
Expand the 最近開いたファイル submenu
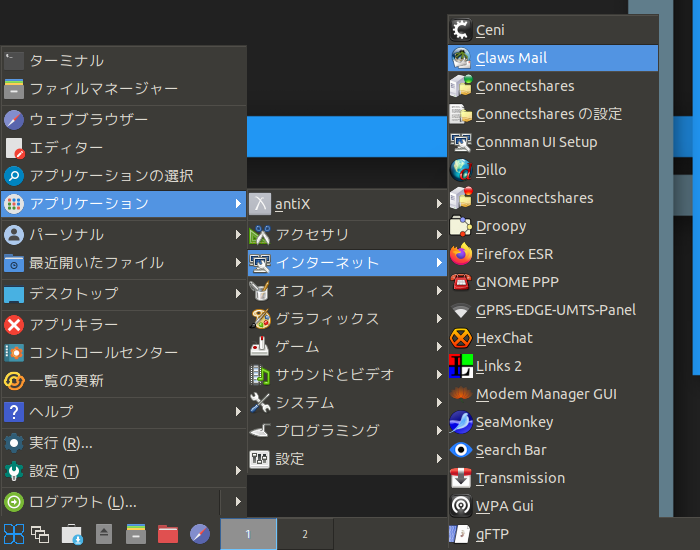tap(124, 263)
